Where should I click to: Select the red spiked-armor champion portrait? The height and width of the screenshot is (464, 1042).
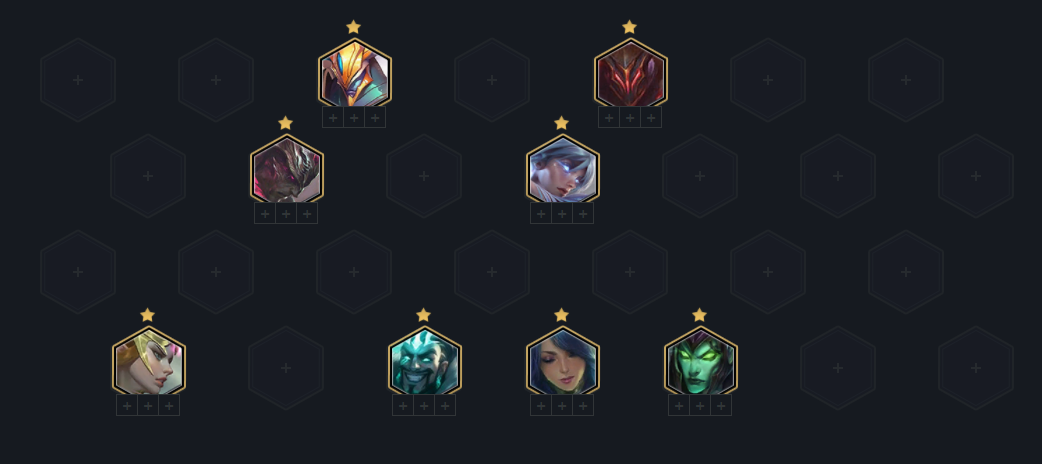pos(631,73)
